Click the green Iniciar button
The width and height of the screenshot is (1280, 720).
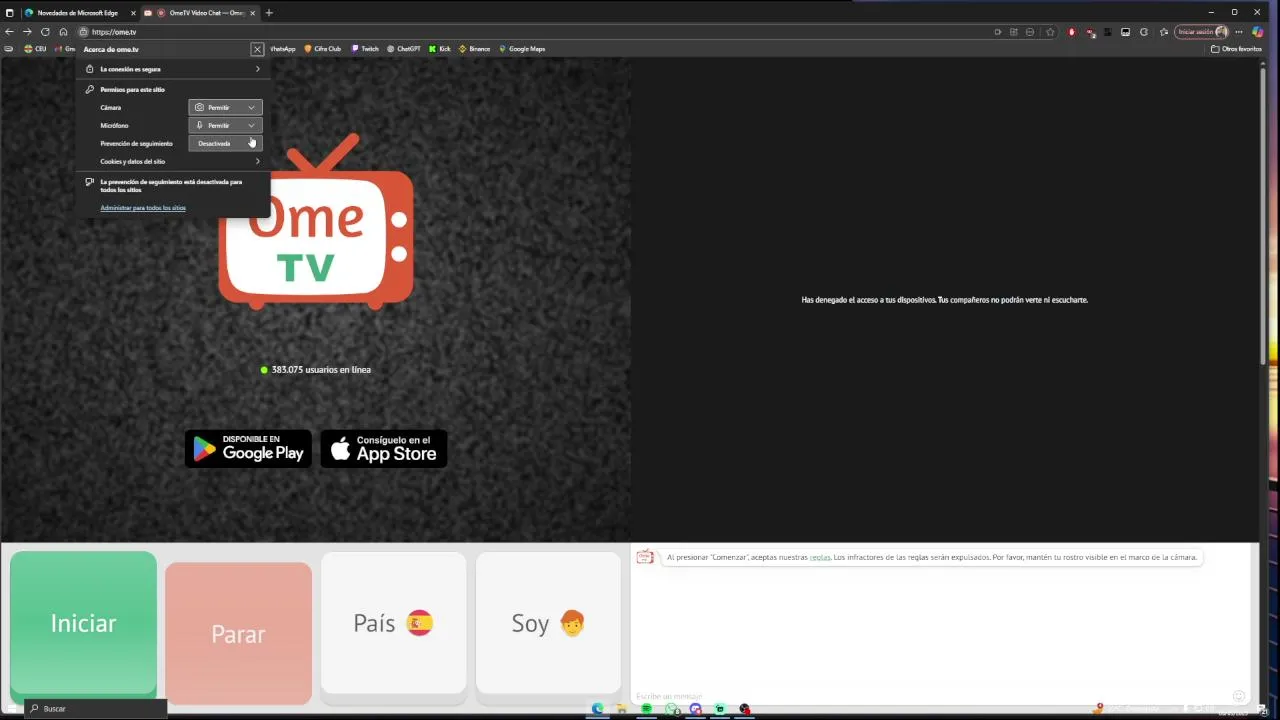pyautogui.click(x=83, y=623)
